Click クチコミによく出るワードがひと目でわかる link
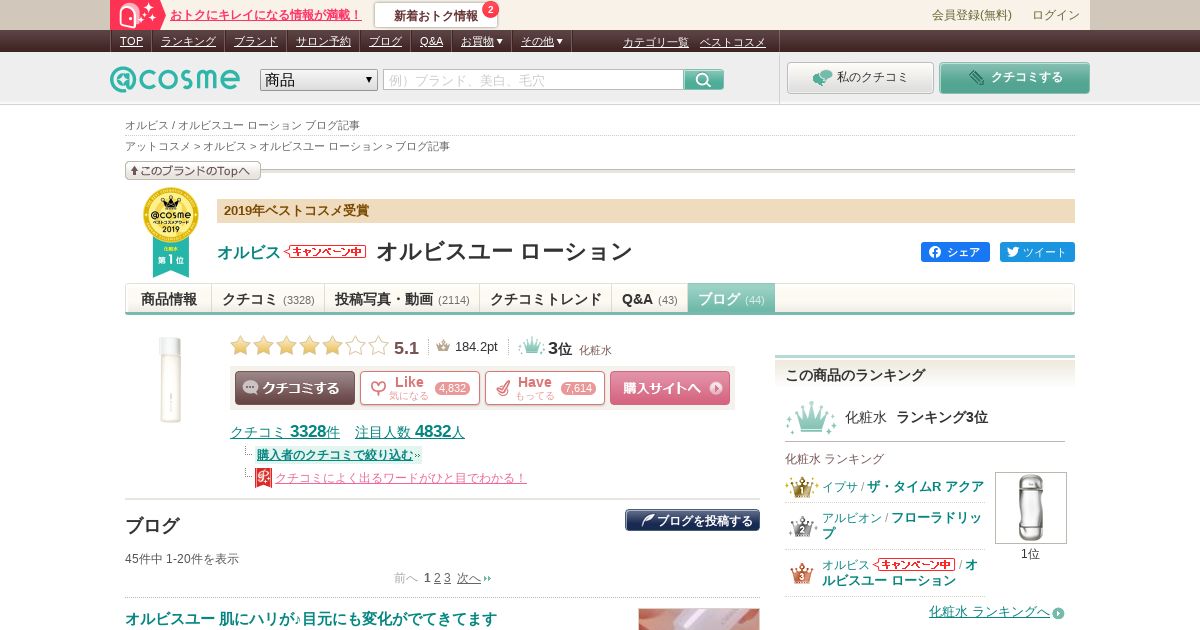 pyautogui.click(x=401, y=478)
